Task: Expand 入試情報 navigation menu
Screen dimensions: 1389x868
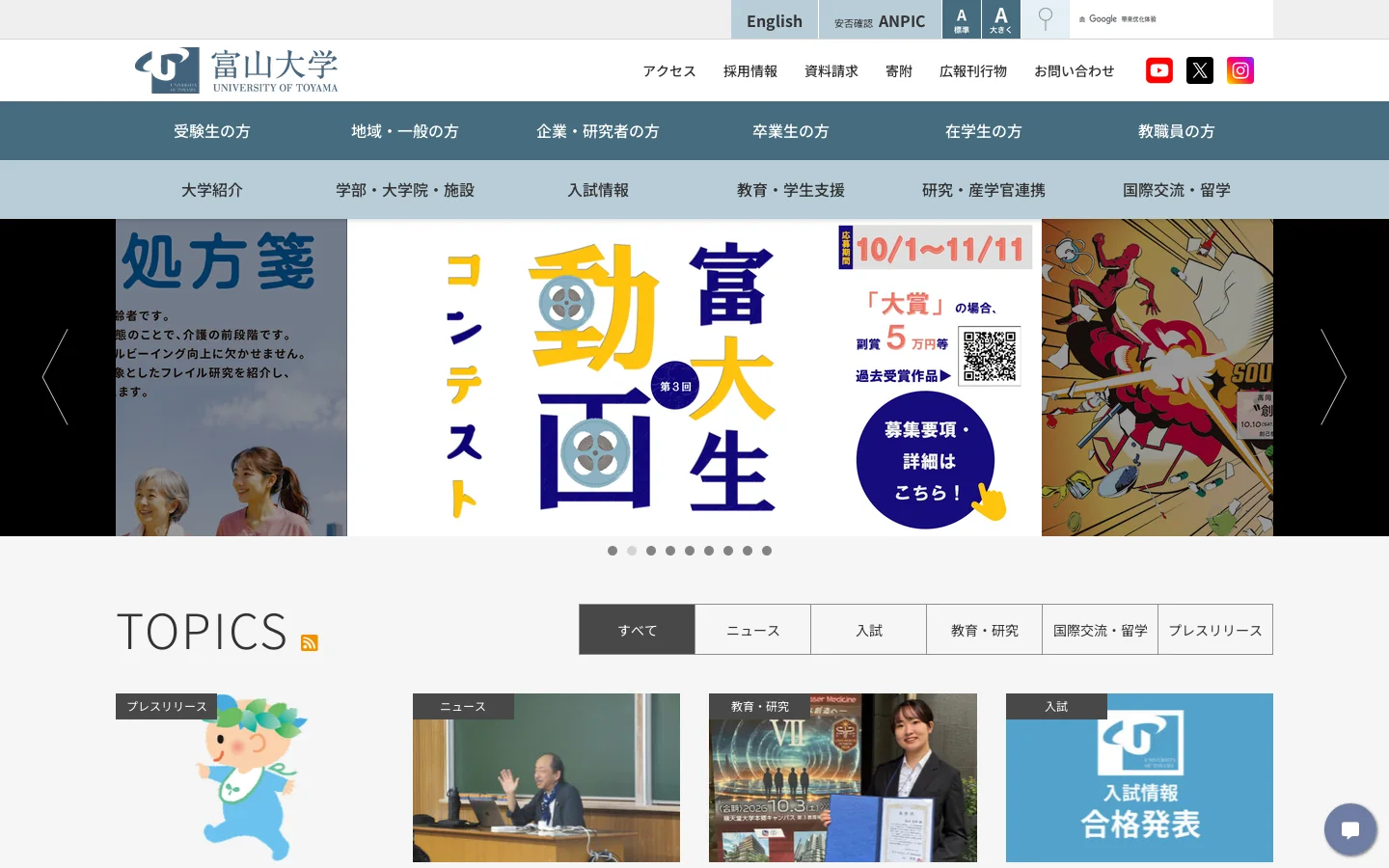Action: [x=598, y=190]
